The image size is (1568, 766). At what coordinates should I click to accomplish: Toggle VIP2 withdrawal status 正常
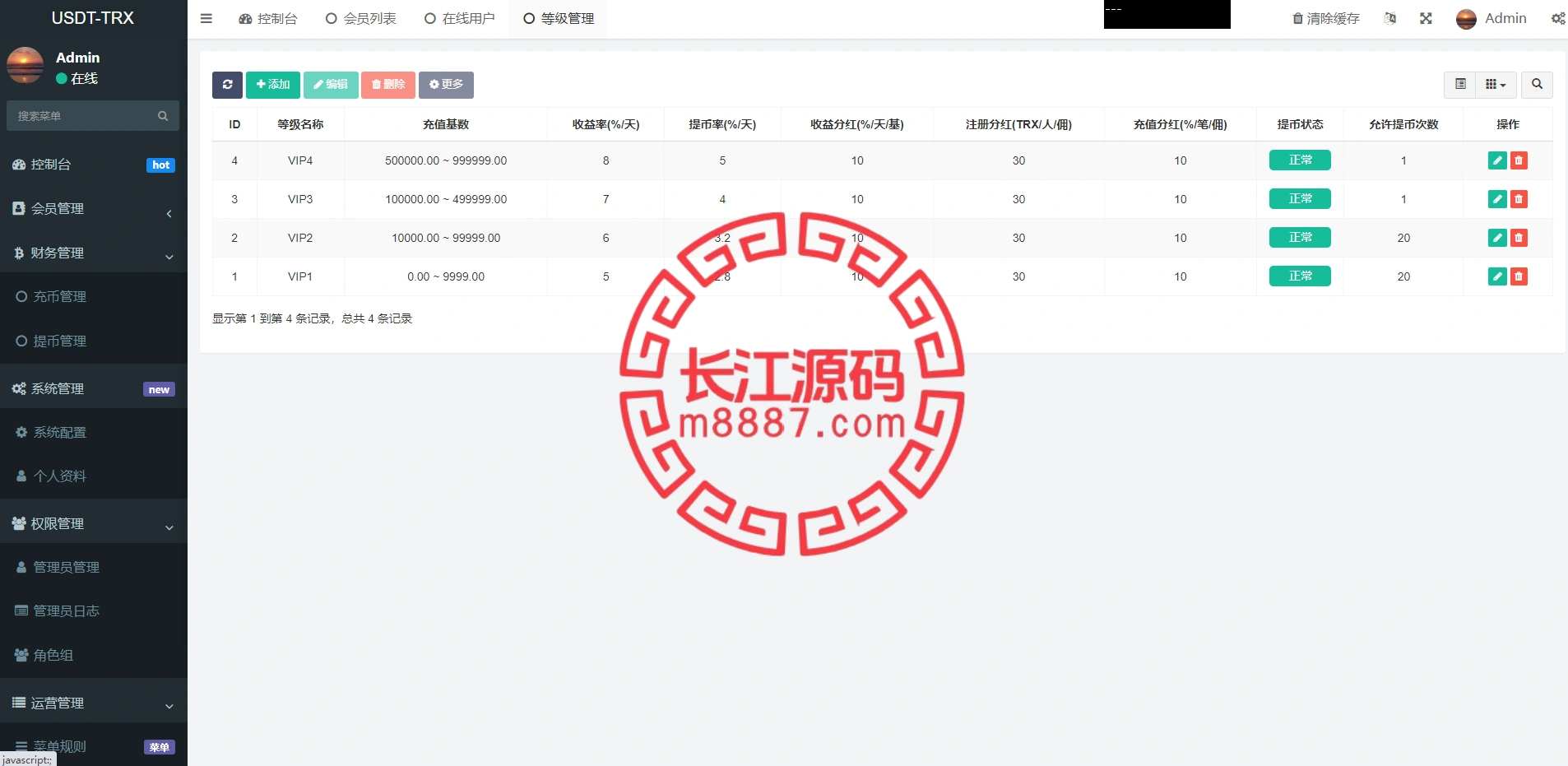coord(1300,238)
